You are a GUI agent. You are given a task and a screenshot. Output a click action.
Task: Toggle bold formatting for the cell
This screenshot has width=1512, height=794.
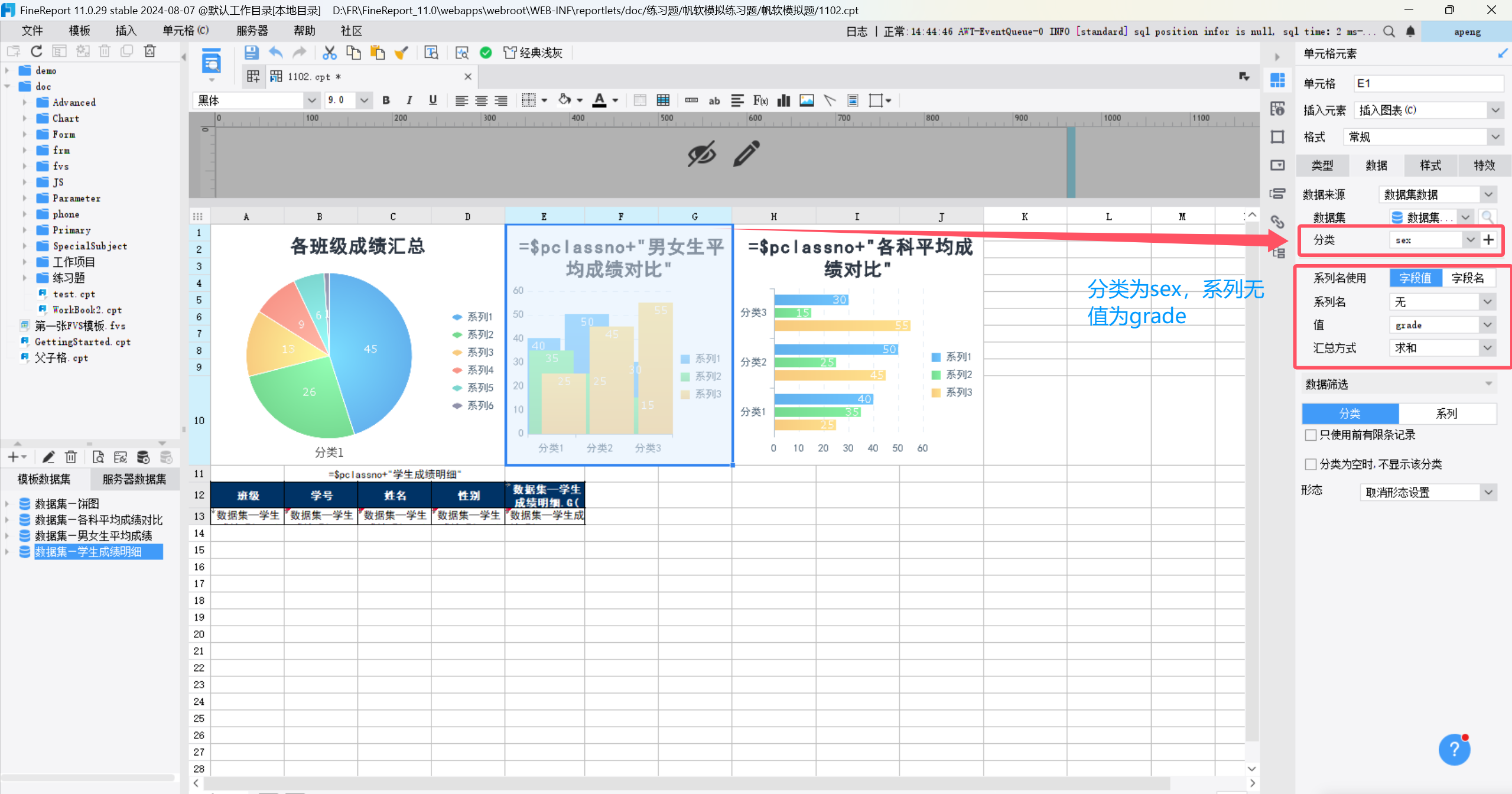(386, 100)
